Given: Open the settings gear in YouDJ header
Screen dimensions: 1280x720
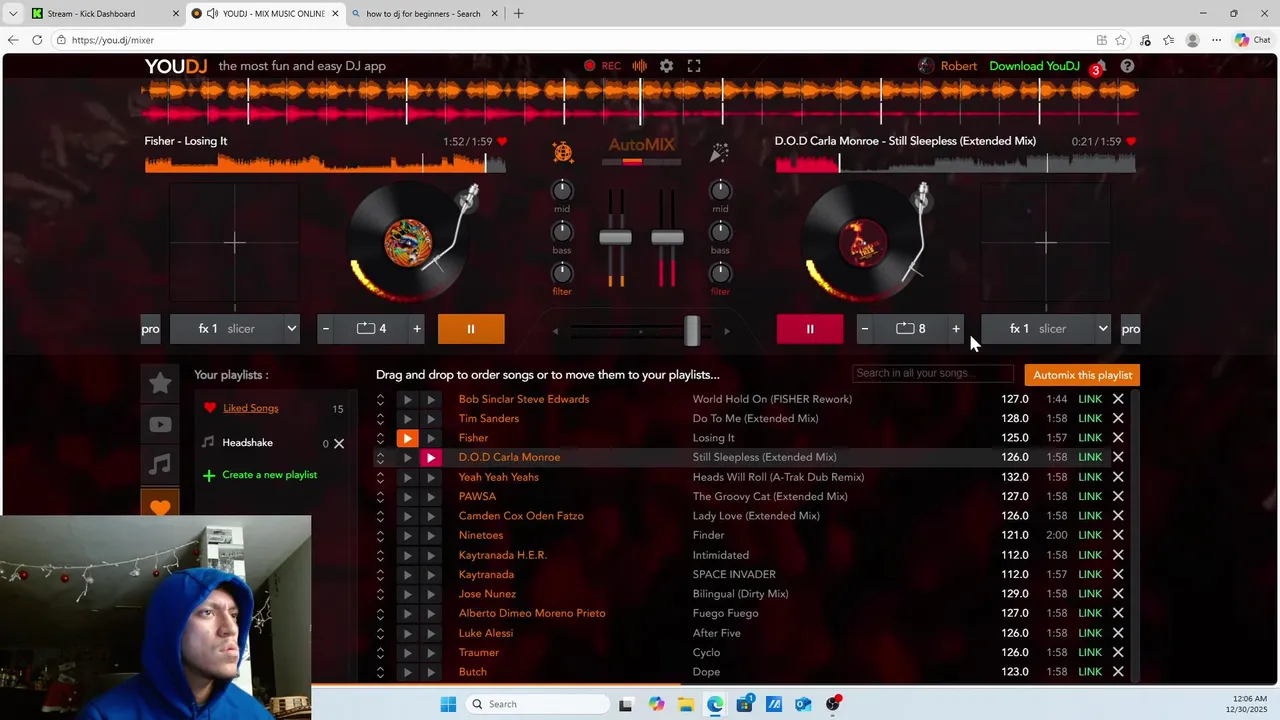Looking at the screenshot, I should pos(666,66).
